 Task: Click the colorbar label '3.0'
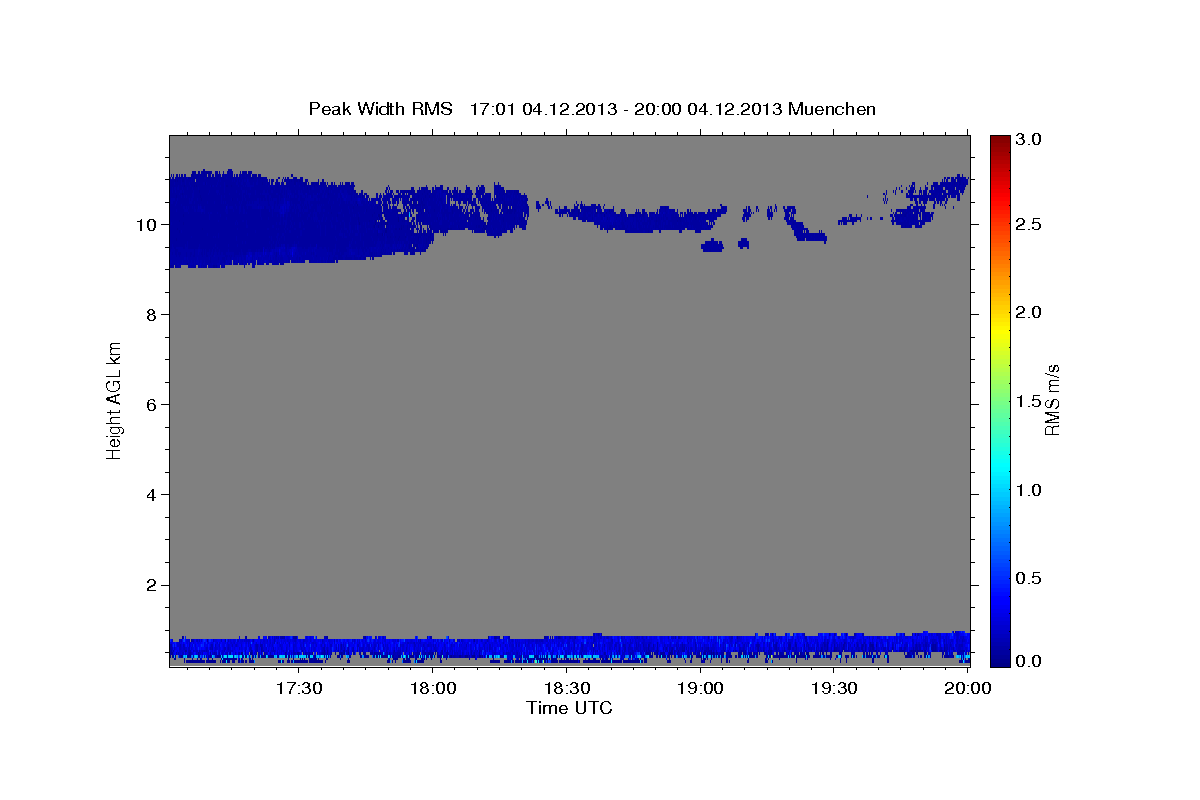click(1030, 140)
